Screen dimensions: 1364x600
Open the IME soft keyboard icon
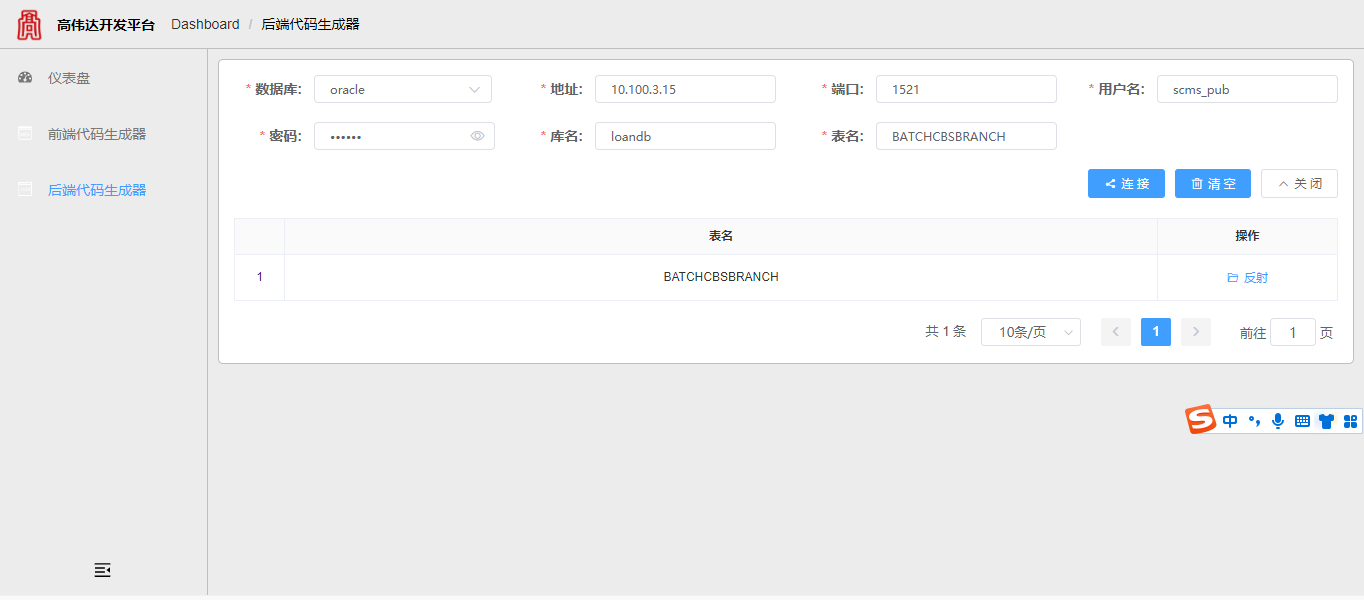tap(1302, 421)
